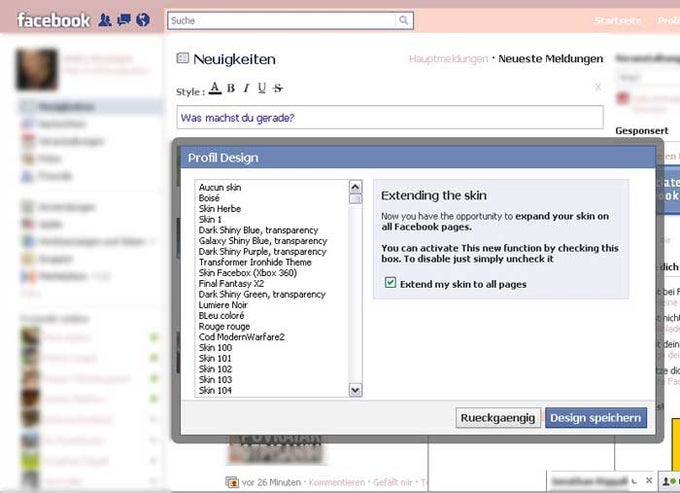The width and height of the screenshot is (680, 493).
Task: Click the skin list scroll down arrow
Action: pyautogui.click(x=355, y=390)
